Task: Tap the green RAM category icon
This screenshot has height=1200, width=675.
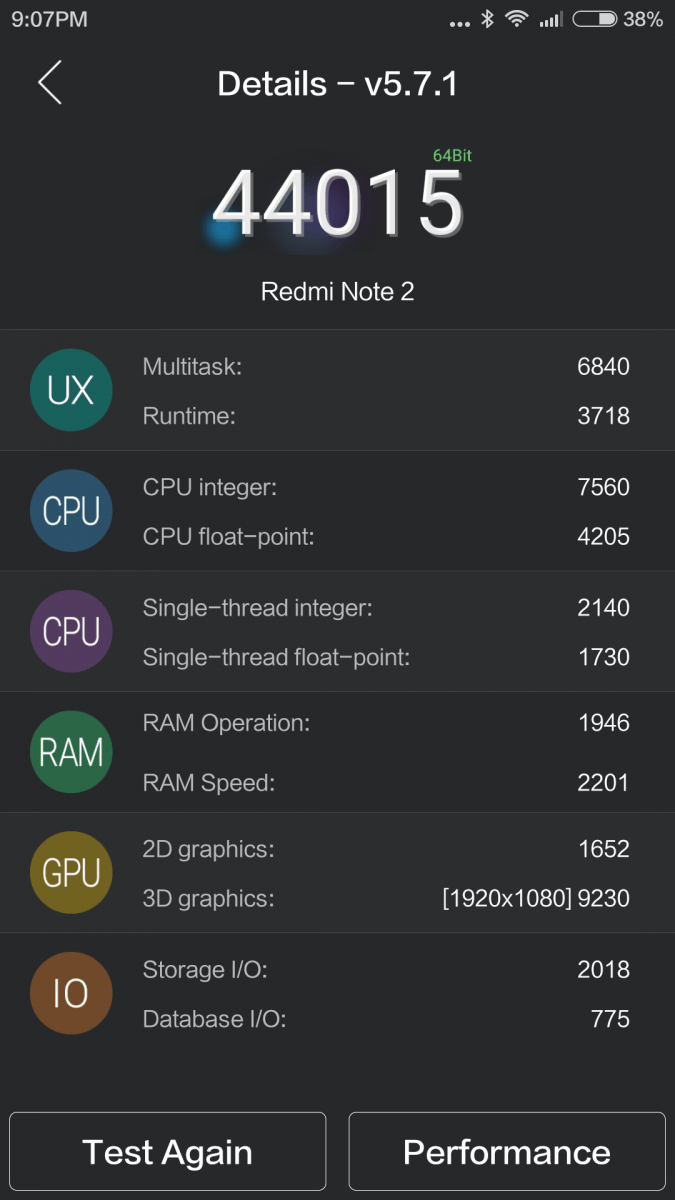Action: click(x=71, y=752)
